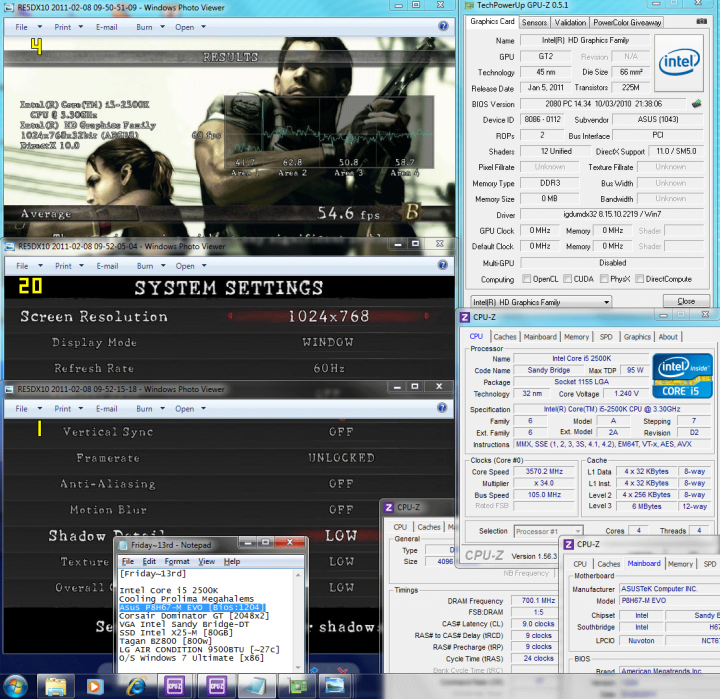Open PowerColor Giveaway tab

pos(627,23)
